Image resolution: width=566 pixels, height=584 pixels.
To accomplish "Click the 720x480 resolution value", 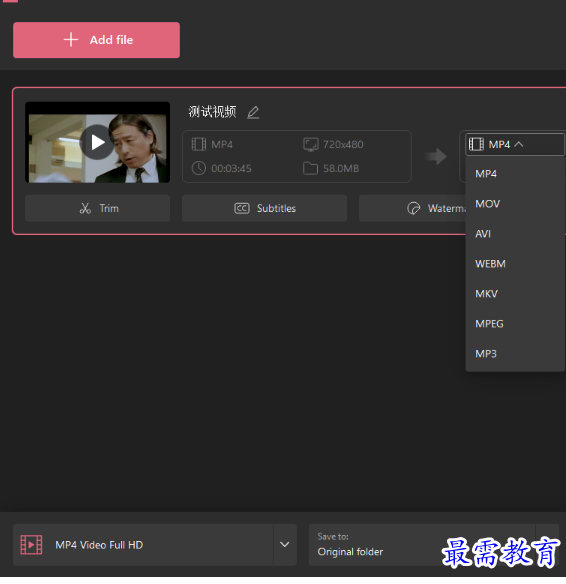I will [x=343, y=145].
